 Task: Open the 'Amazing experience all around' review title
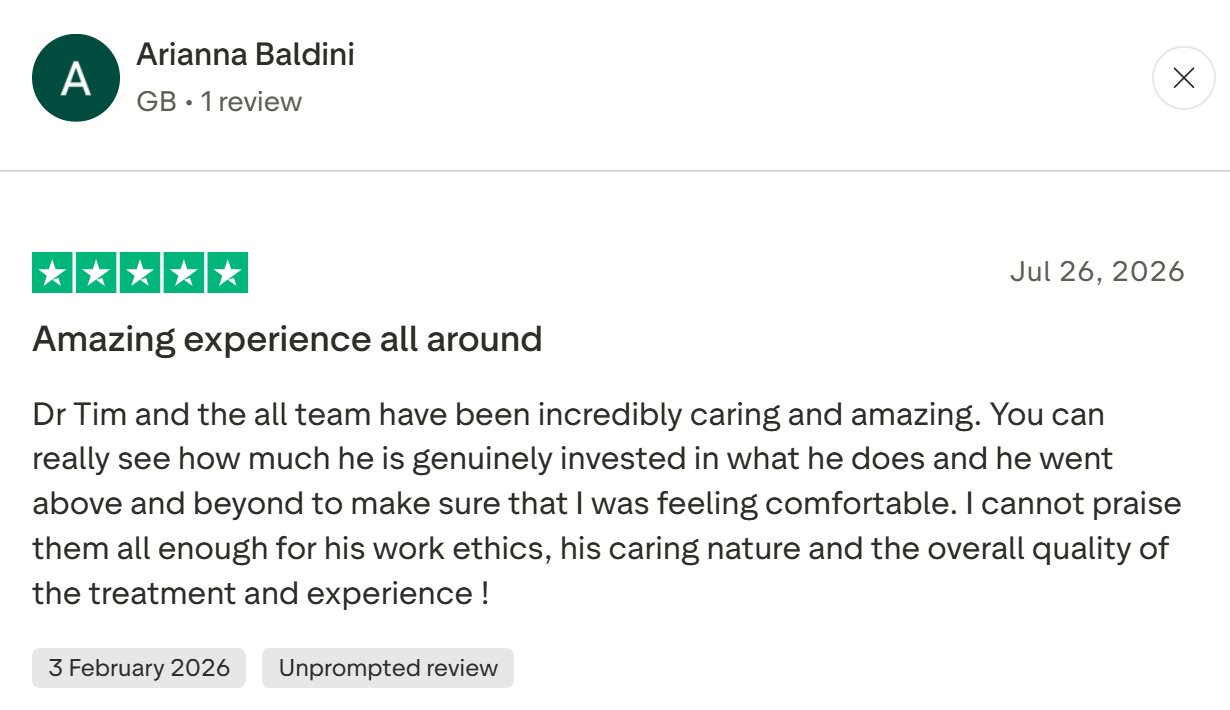[x=287, y=339]
